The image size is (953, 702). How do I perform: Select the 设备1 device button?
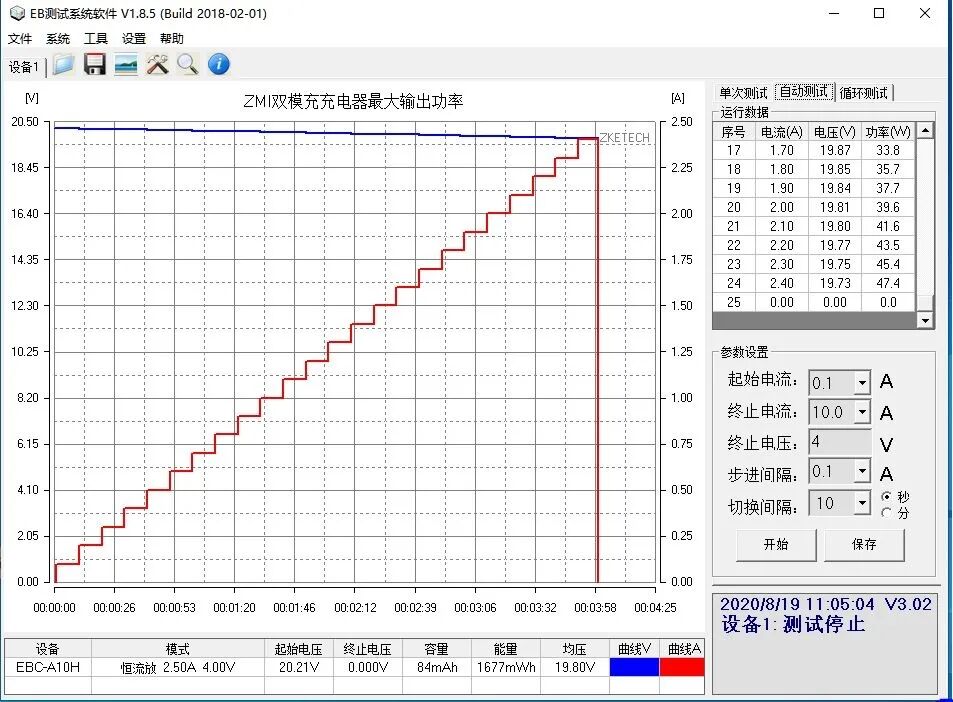pyautogui.click(x=24, y=66)
